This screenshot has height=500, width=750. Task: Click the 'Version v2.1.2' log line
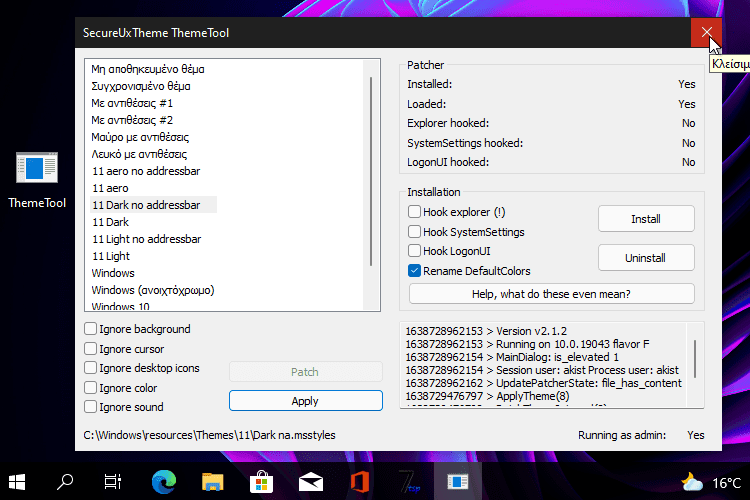(x=486, y=331)
